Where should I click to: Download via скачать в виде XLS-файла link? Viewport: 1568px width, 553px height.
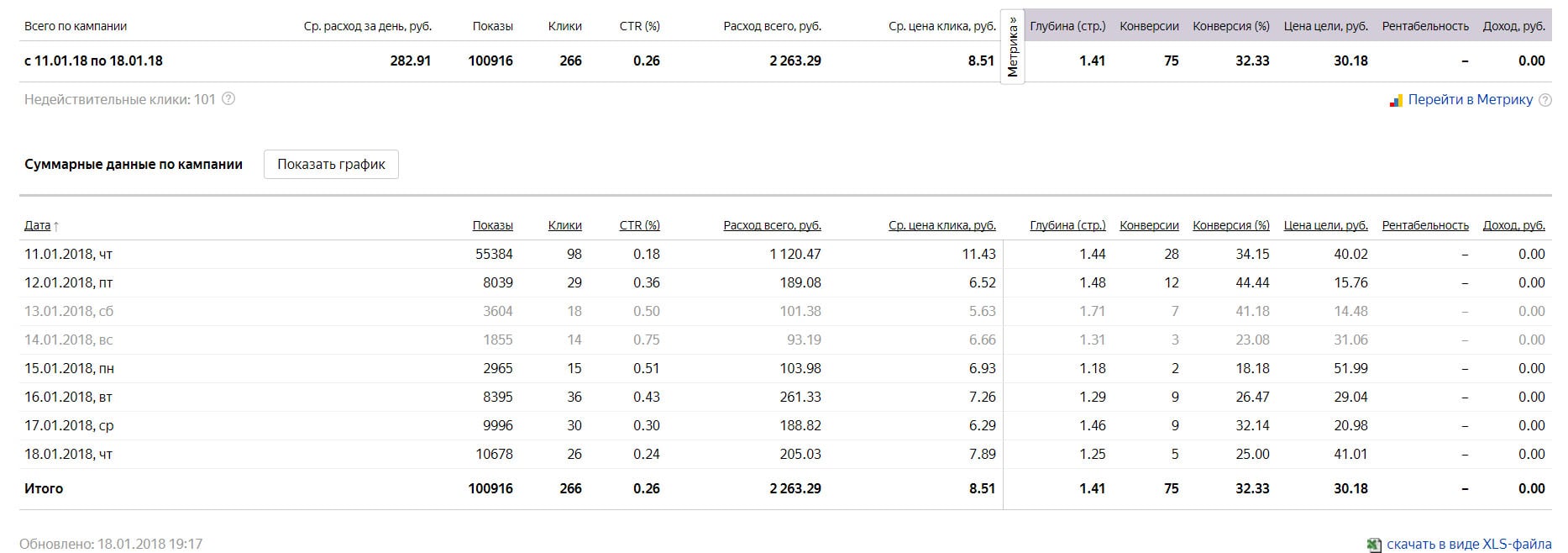[x=1469, y=545]
